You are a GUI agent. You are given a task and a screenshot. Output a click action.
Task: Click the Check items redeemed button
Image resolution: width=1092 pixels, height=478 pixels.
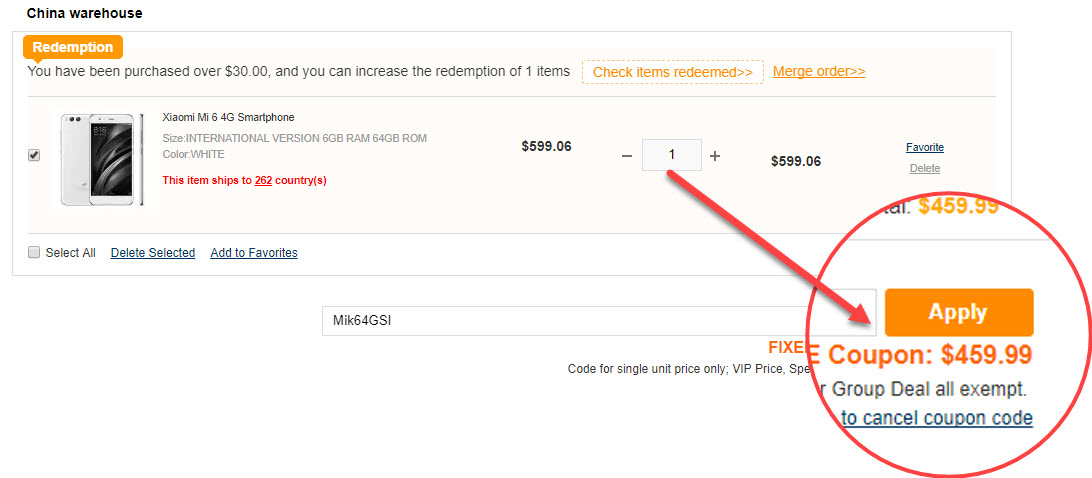(672, 72)
